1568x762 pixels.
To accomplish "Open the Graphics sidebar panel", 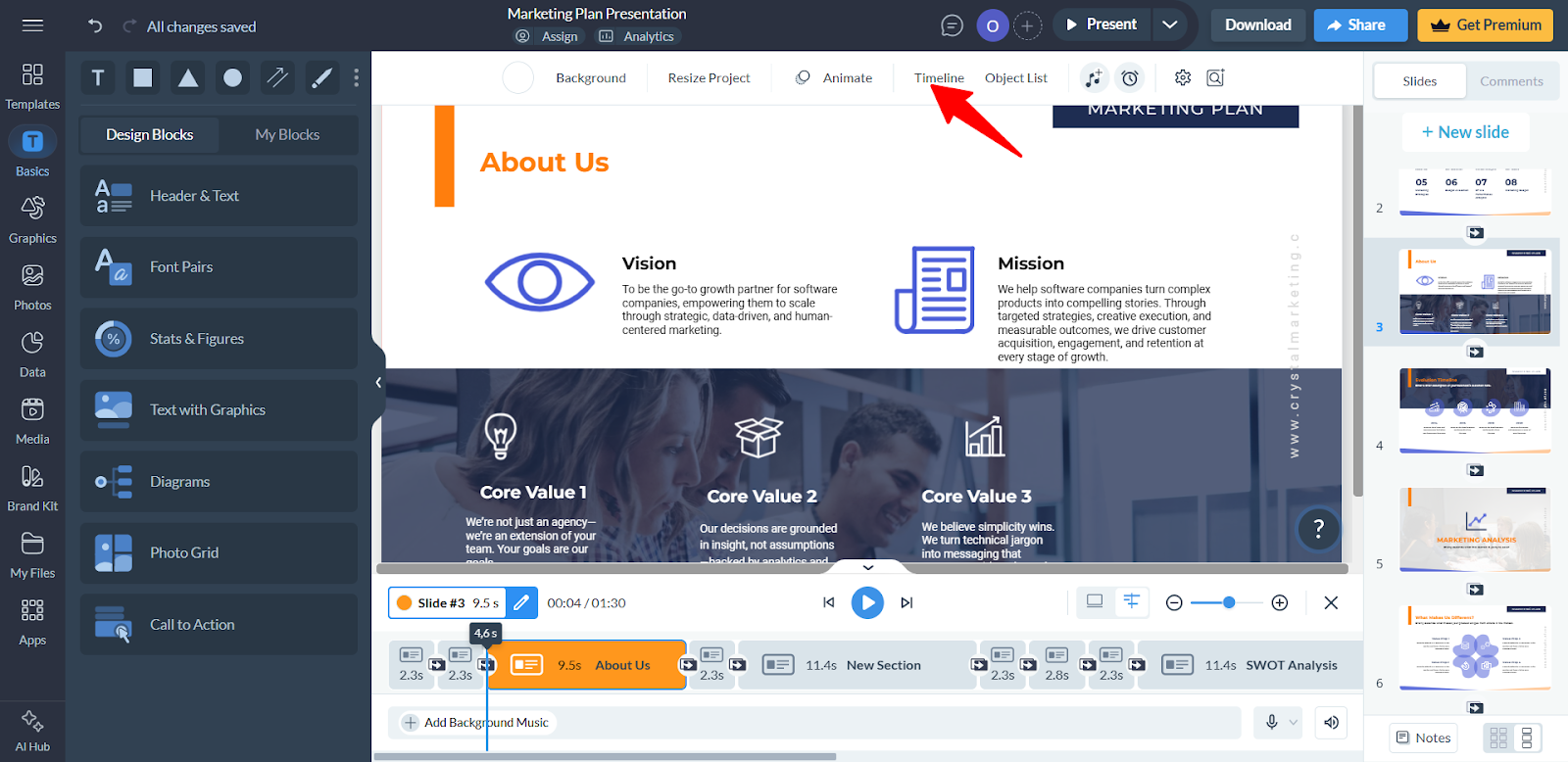I will pyautogui.click(x=32, y=219).
